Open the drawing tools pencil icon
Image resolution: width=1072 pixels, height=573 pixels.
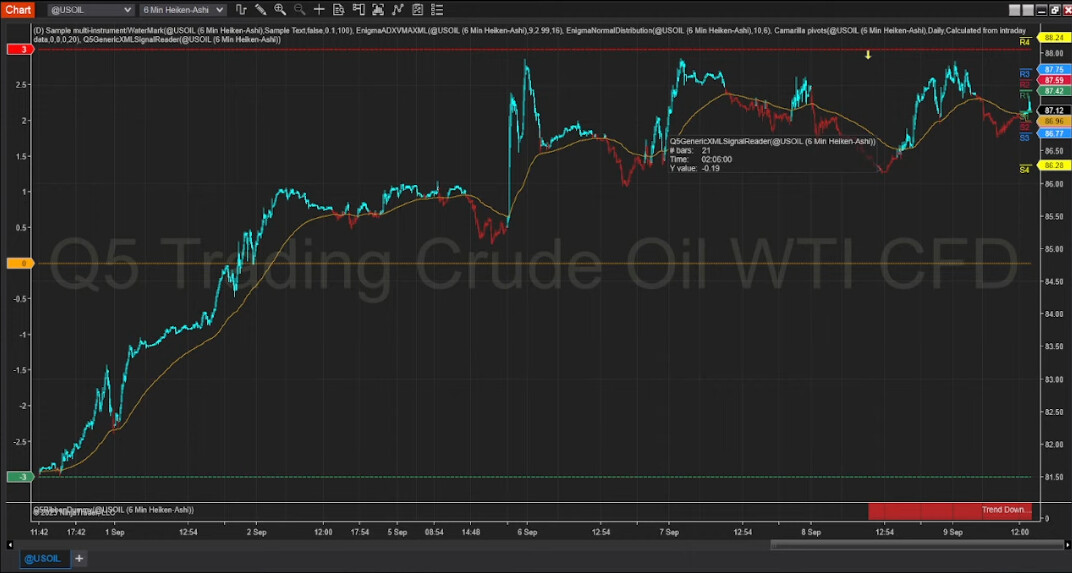260,10
